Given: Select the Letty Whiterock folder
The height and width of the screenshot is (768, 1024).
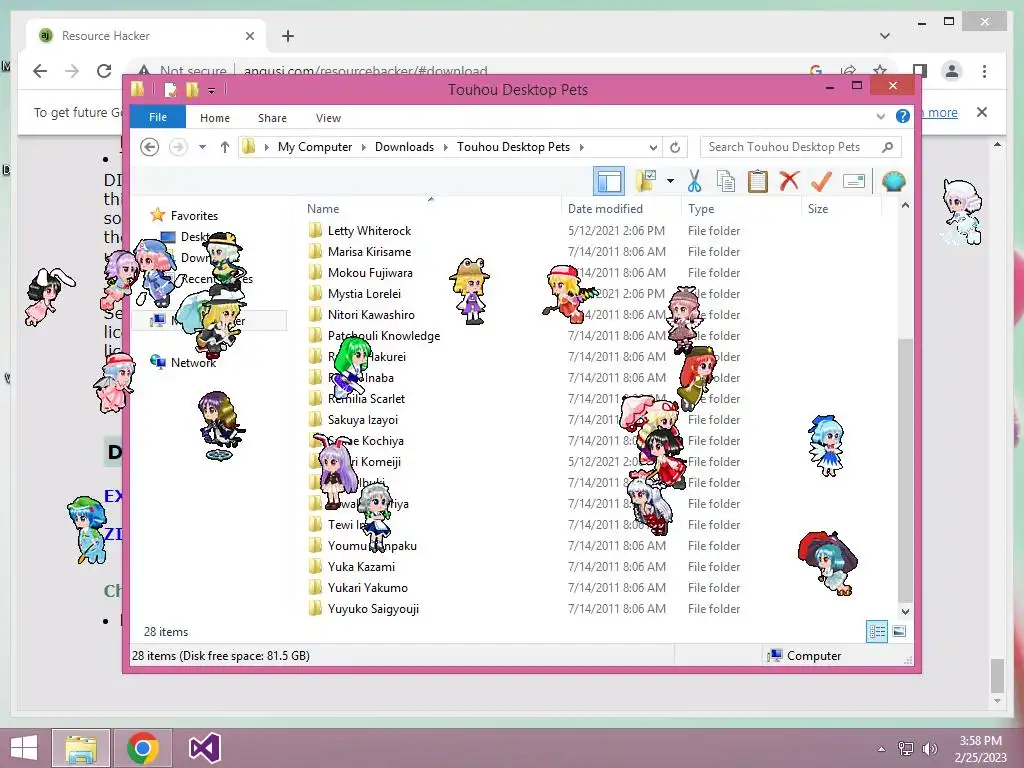Looking at the screenshot, I should pyautogui.click(x=370, y=231).
